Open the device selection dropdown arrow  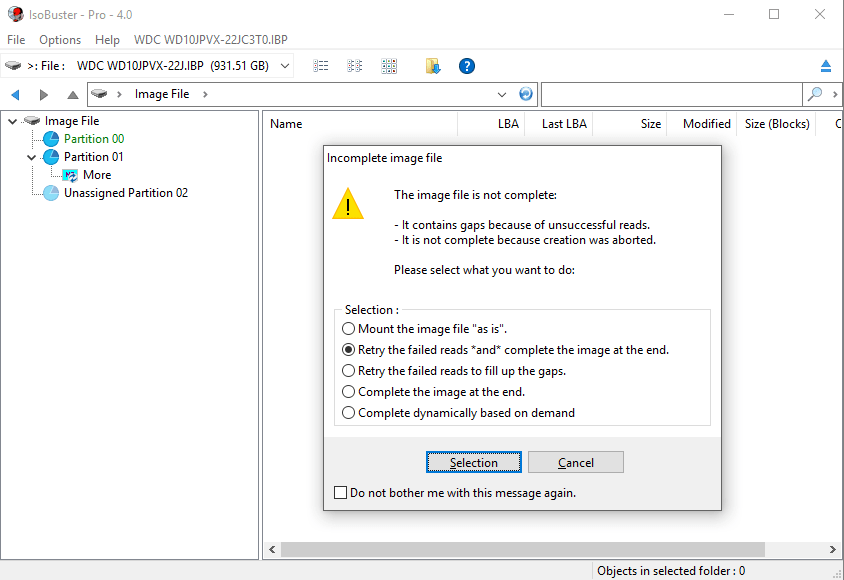285,66
